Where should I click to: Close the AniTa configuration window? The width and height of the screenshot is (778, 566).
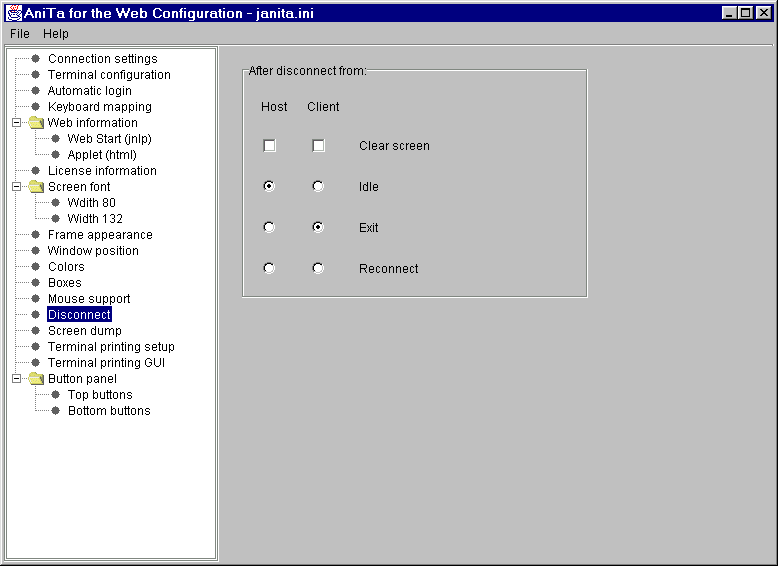(x=764, y=13)
